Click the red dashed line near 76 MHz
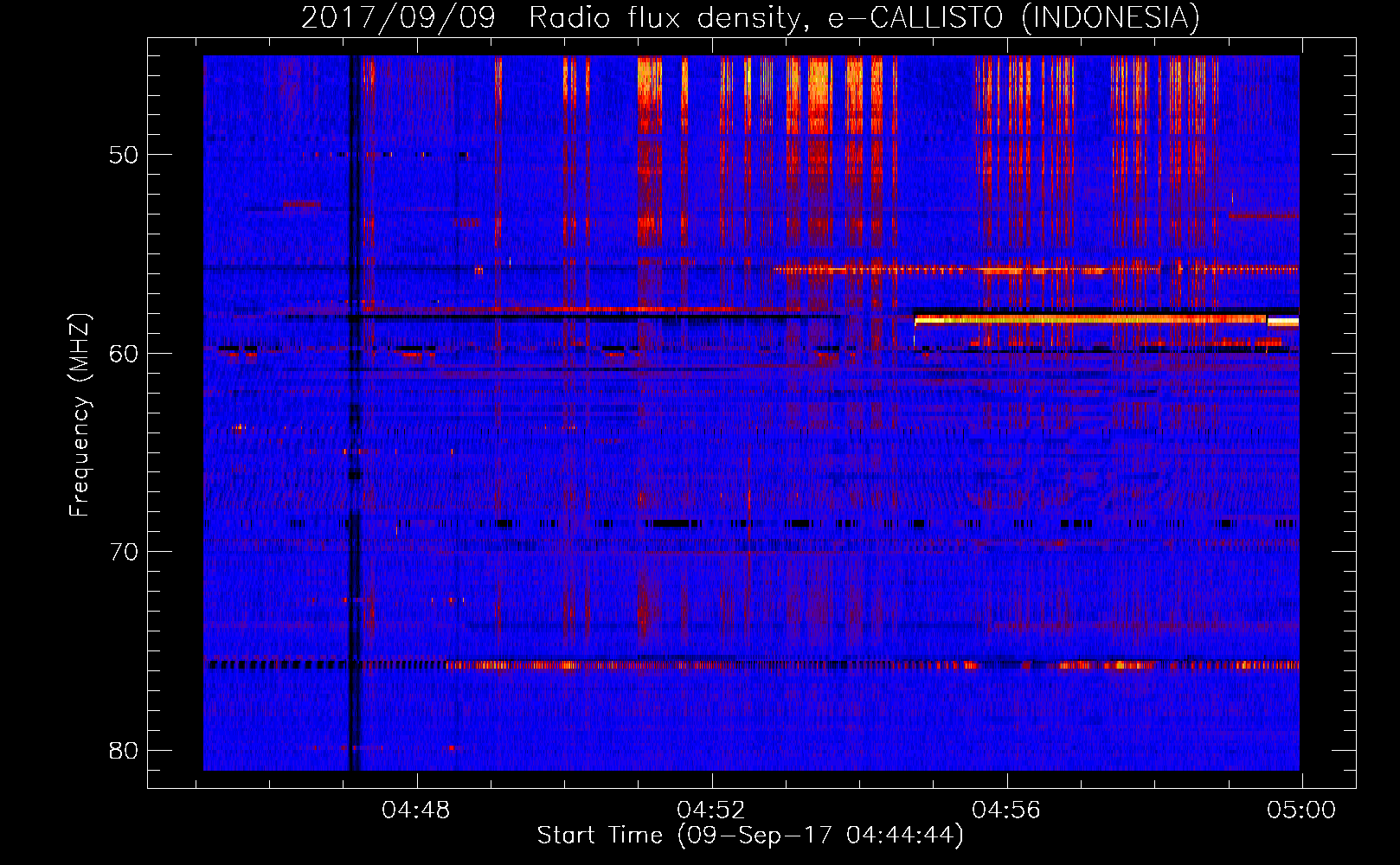The image size is (1400, 865). click(751, 665)
